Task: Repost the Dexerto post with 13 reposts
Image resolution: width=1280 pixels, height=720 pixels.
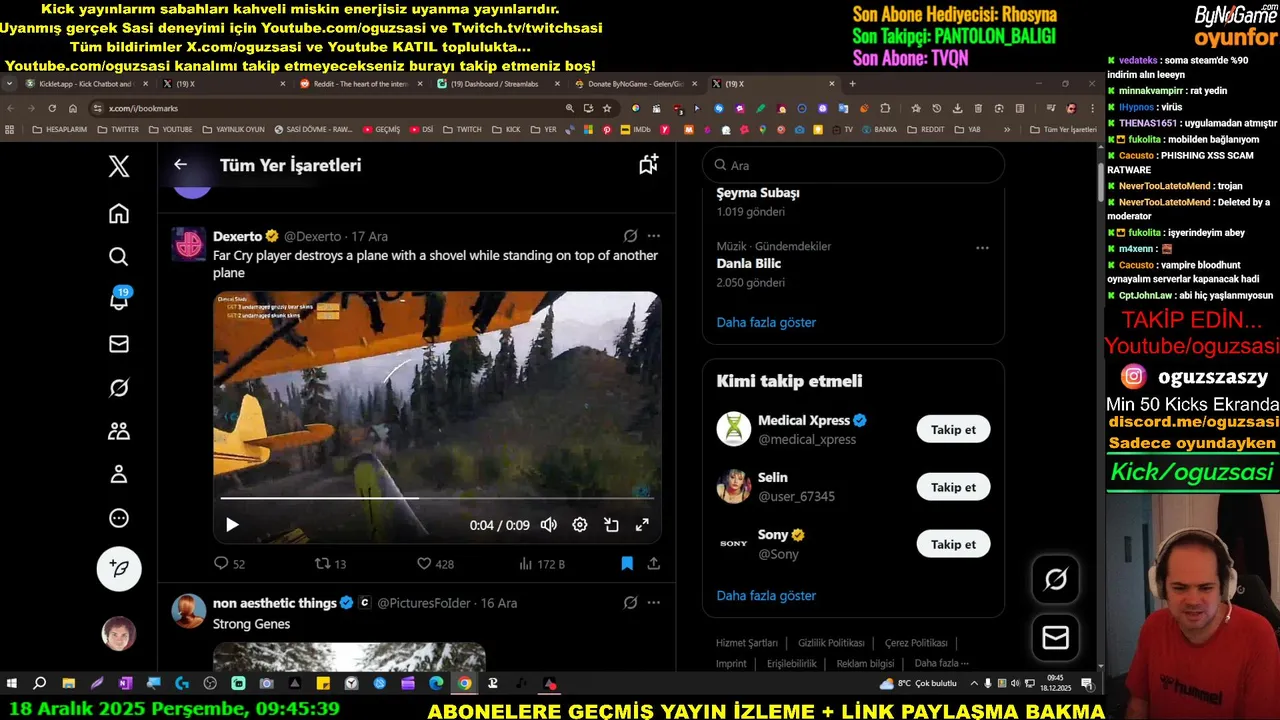Action: (330, 564)
